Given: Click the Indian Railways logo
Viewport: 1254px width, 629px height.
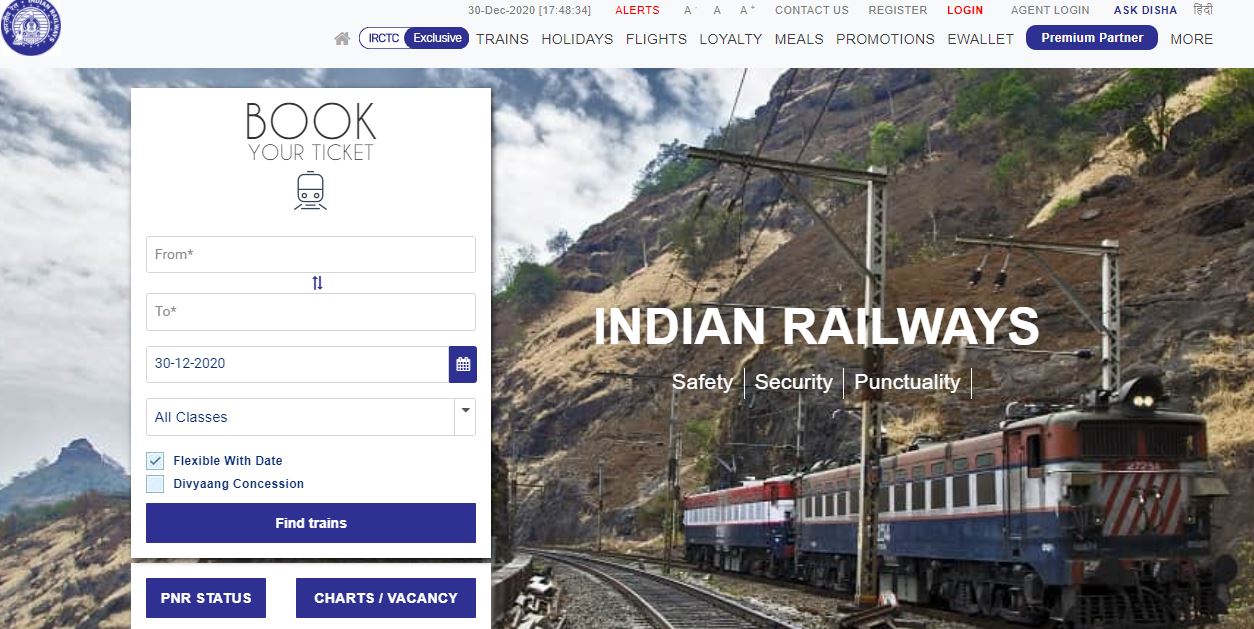Looking at the screenshot, I should [x=30, y=27].
